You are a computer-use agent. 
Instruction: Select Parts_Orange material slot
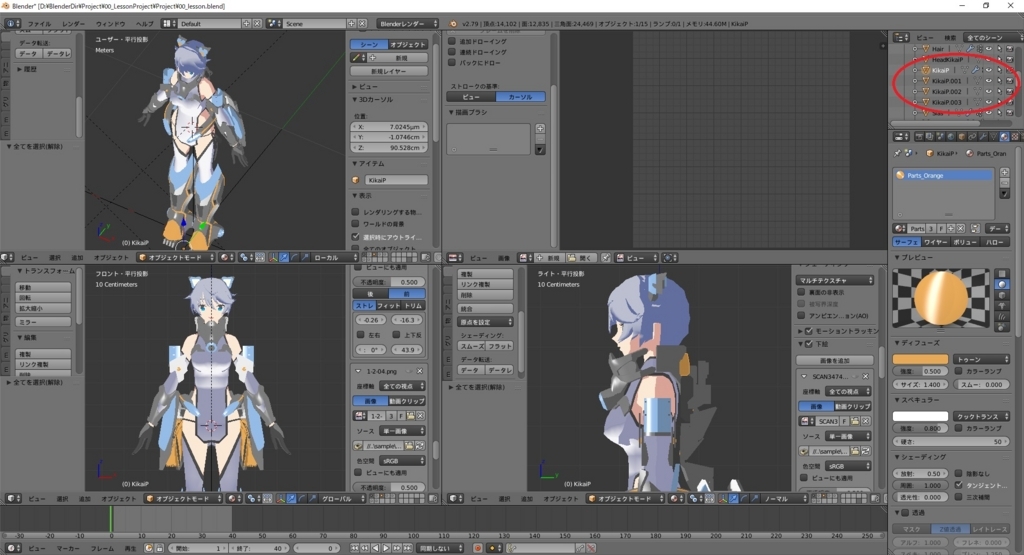tap(944, 175)
